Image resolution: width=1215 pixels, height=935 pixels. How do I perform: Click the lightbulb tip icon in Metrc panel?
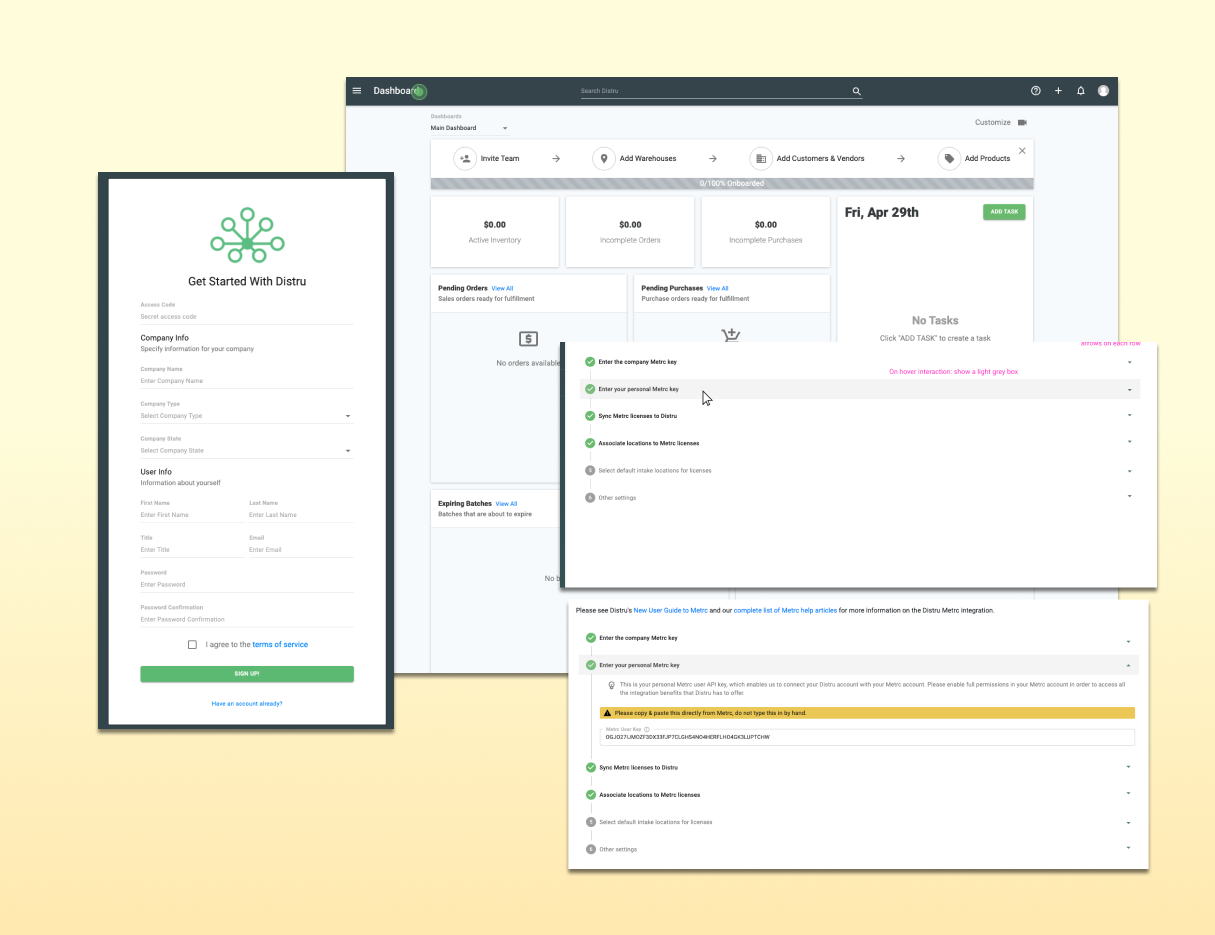tap(611, 685)
